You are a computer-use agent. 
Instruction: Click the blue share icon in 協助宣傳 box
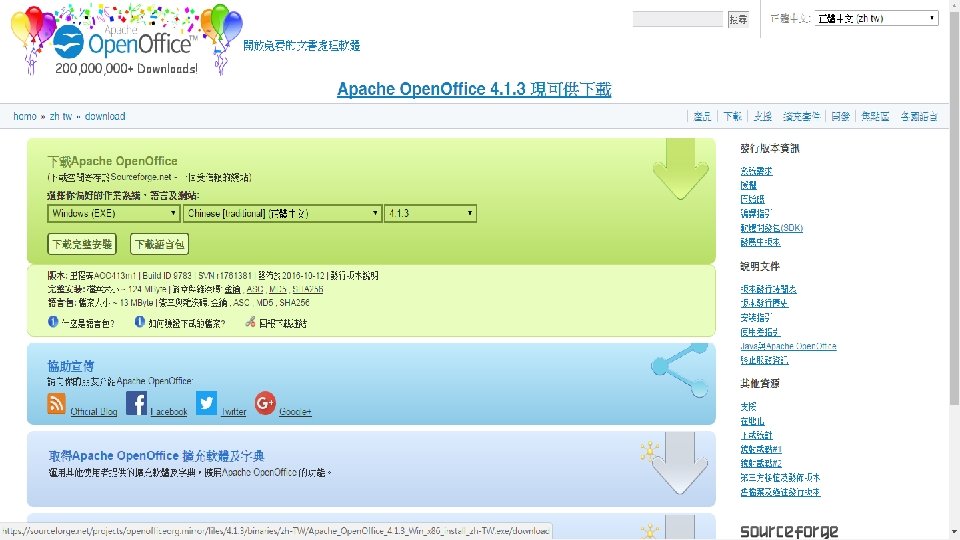tap(680, 370)
